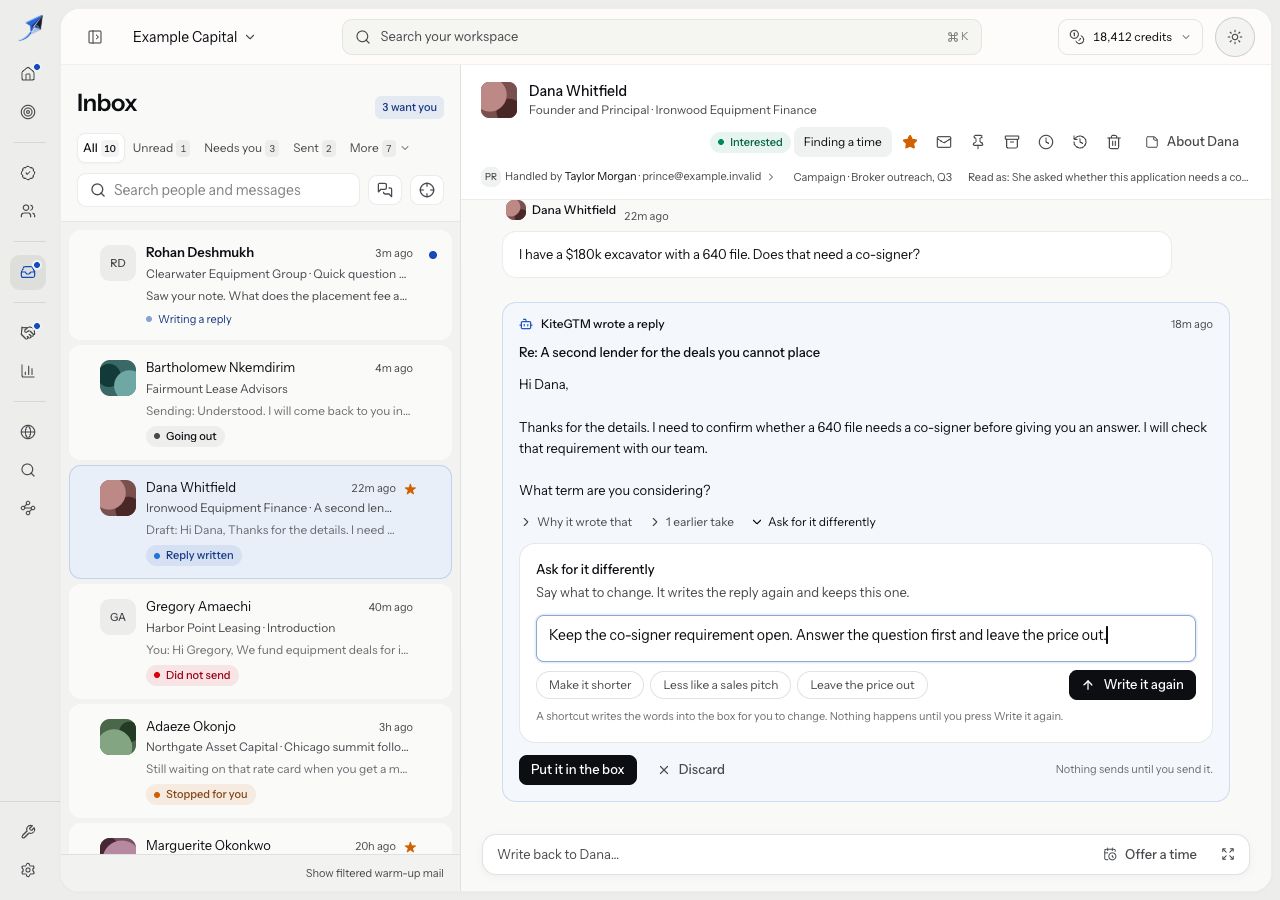Screen dimensions: 1280x900
Task: Switch to the Needs you tab
Action: [x=241, y=148]
